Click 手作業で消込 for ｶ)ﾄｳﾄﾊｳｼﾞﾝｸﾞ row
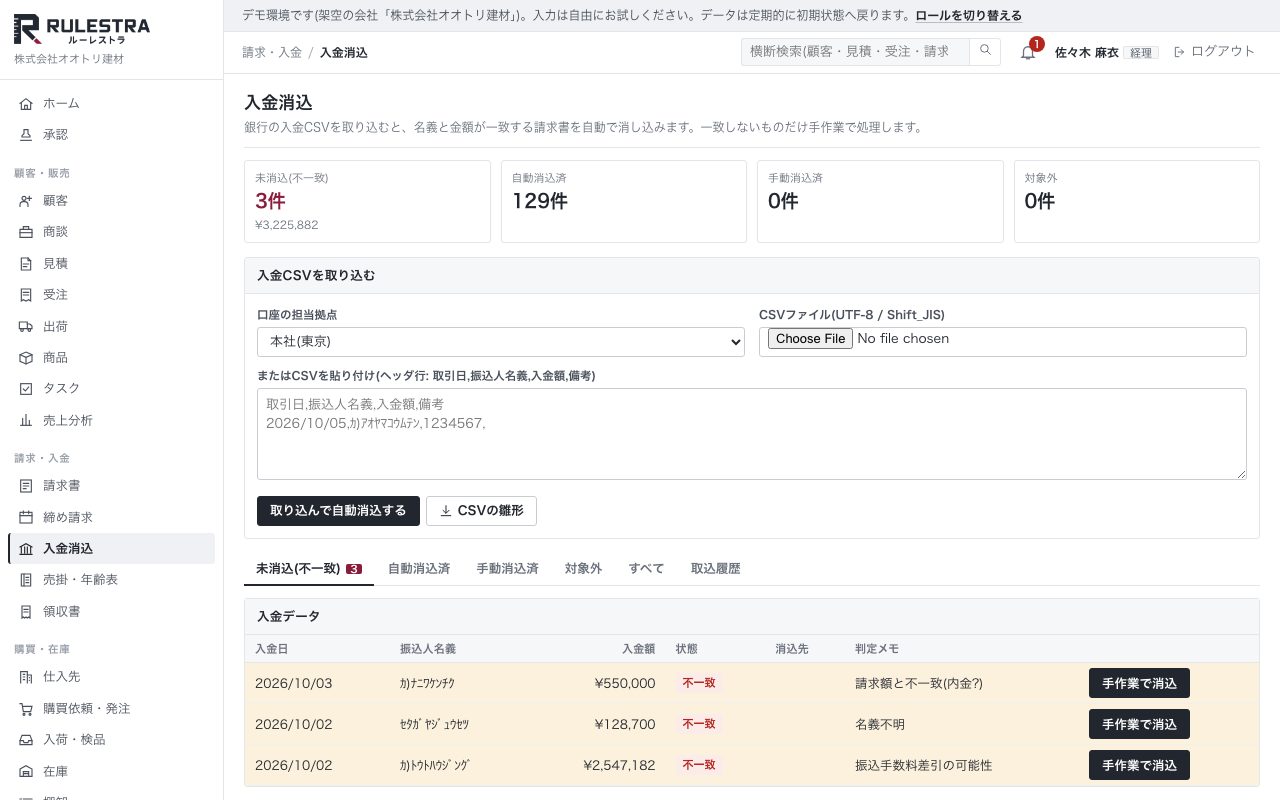 1139,766
